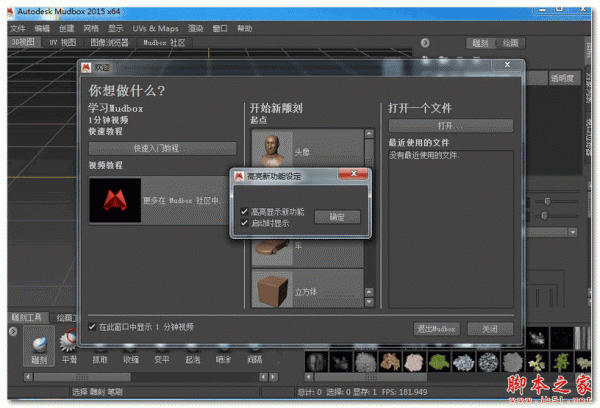Viewport: 600px width, 408px height.
Task: Open the 渲染 menu
Action: pos(195,29)
